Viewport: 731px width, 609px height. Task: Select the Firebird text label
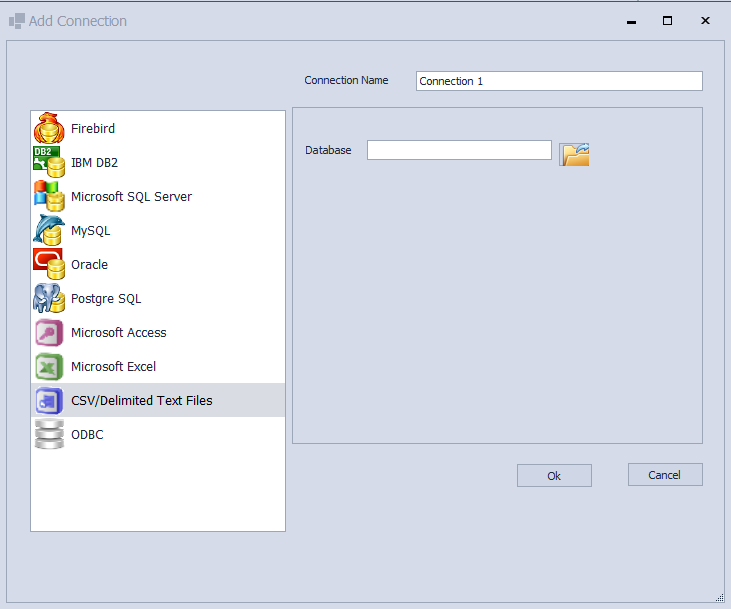pyautogui.click(x=93, y=128)
